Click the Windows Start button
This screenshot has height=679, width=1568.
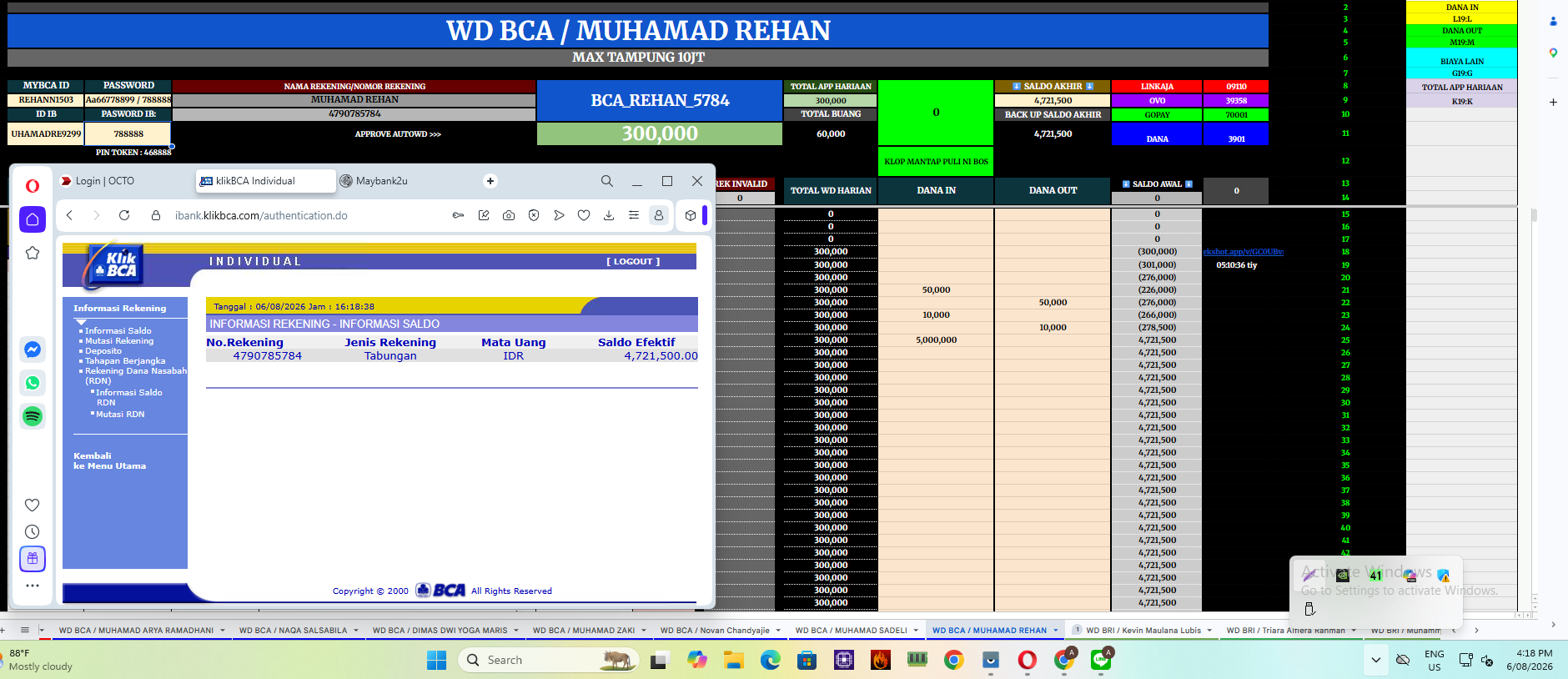436,660
